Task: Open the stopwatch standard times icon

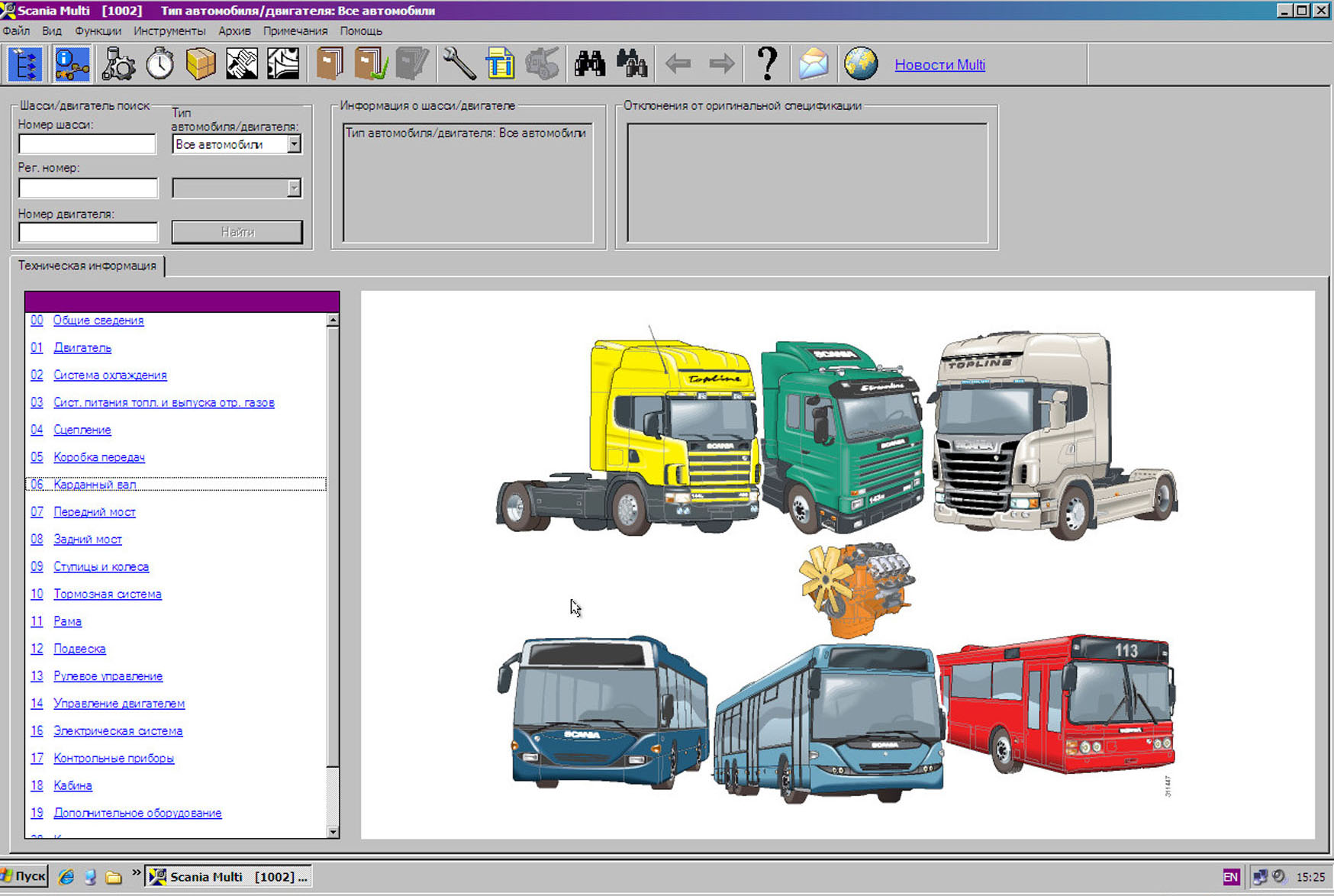Action: (159, 64)
